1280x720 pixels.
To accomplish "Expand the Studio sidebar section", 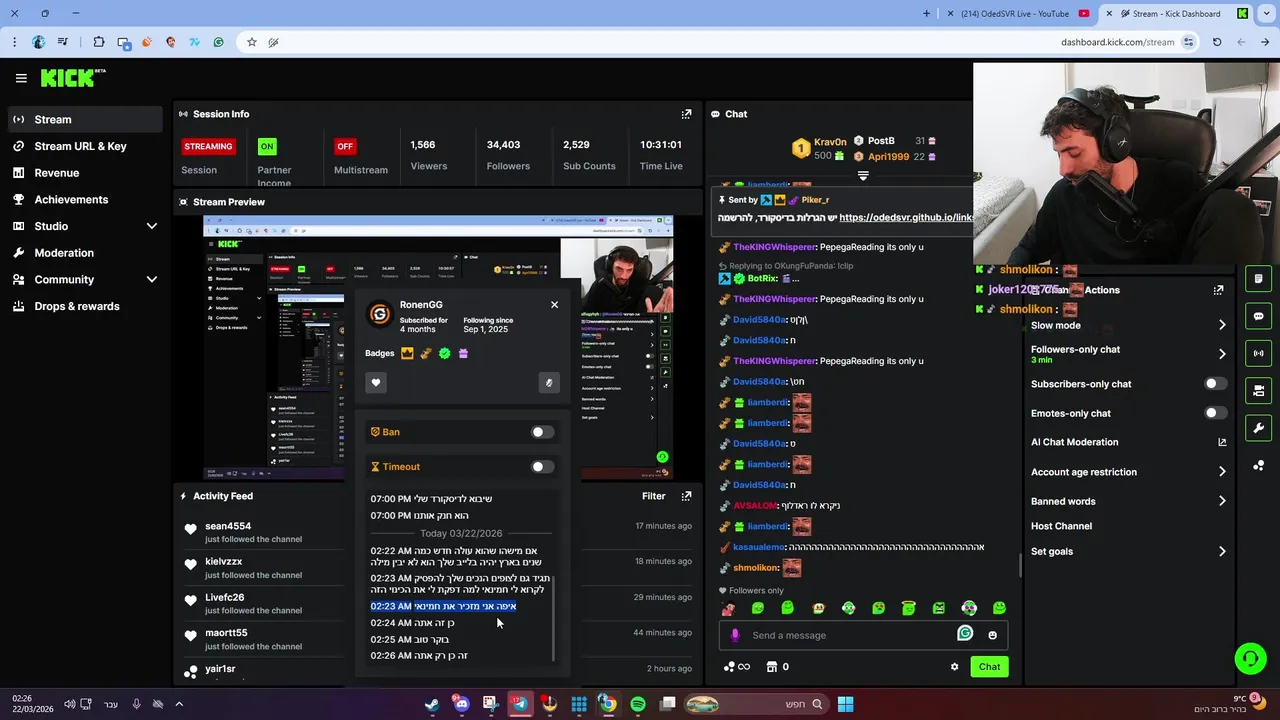I will [x=152, y=226].
